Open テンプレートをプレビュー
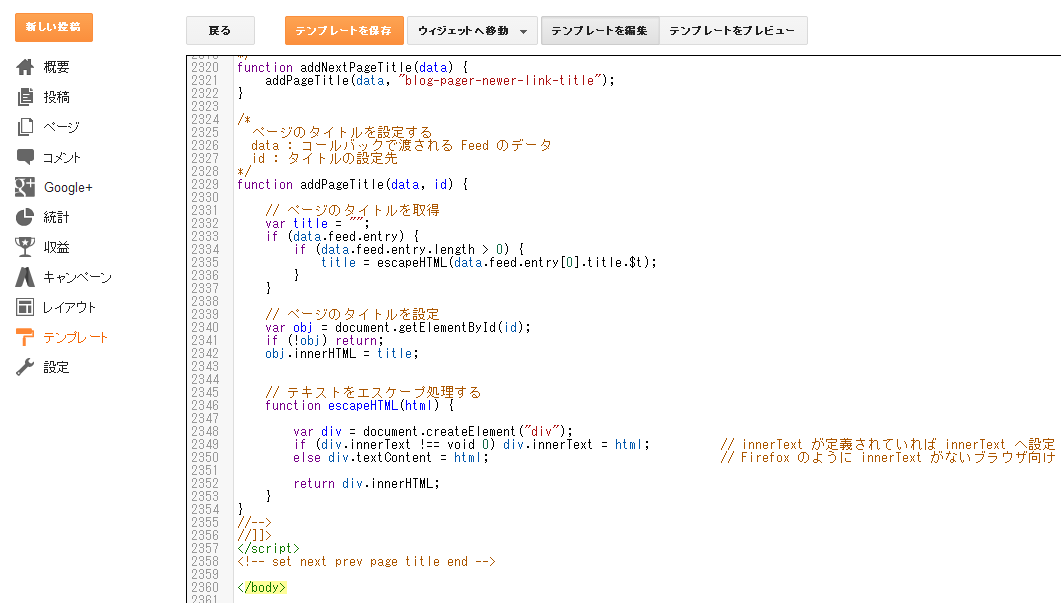Image resolution: width=1061 pixels, height=603 pixels. click(x=730, y=30)
